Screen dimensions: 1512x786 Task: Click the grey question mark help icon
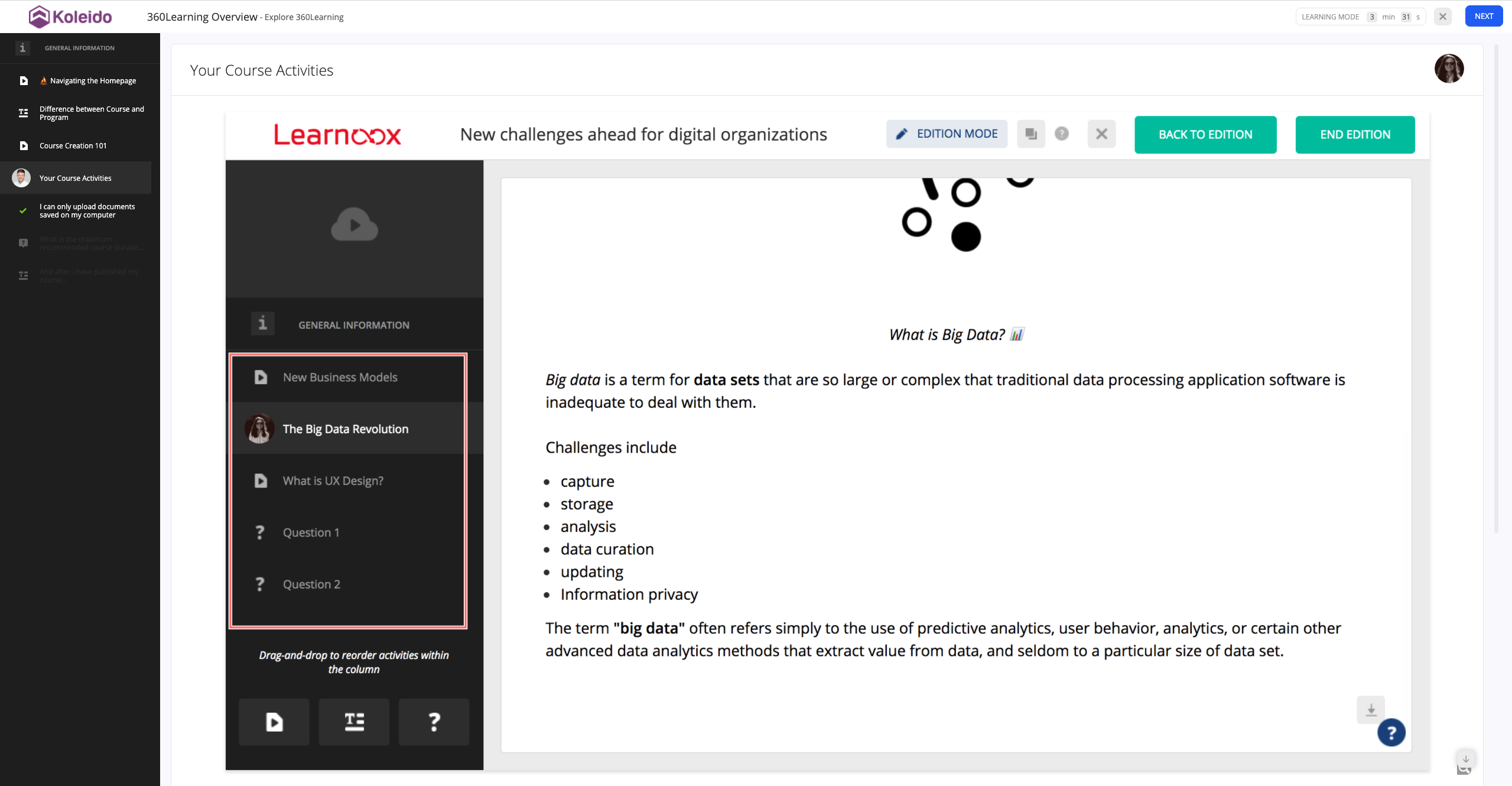(x=1062, y=134)
